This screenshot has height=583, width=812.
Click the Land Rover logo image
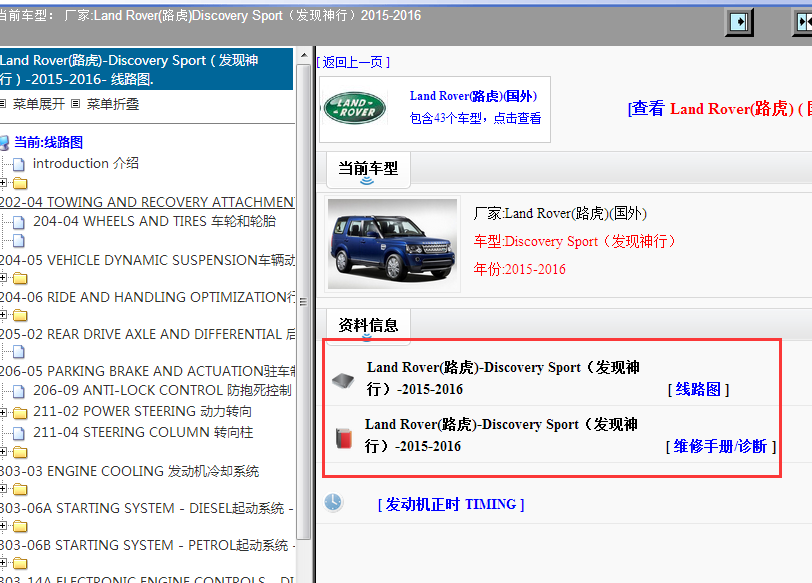point(355,108)
